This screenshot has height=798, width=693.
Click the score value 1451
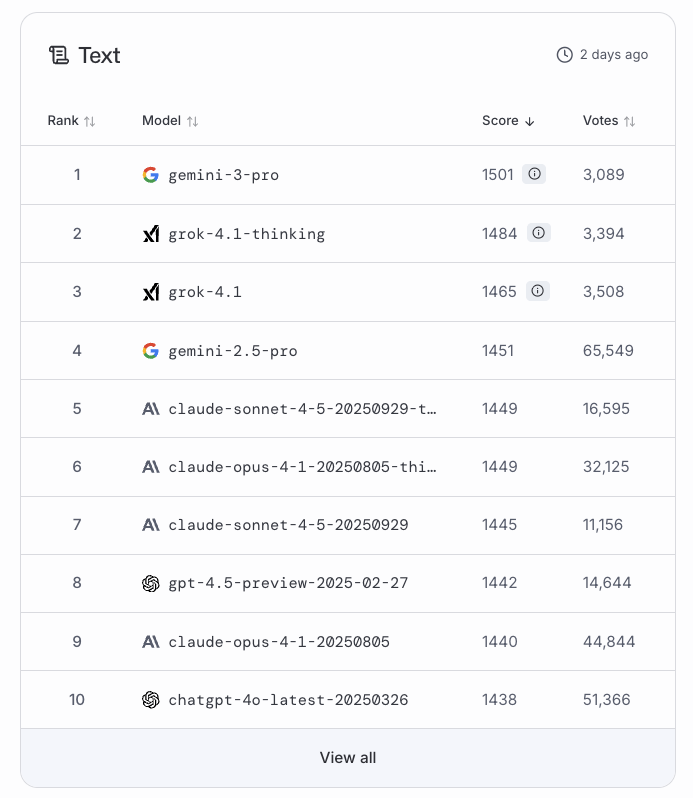(498, 351)
